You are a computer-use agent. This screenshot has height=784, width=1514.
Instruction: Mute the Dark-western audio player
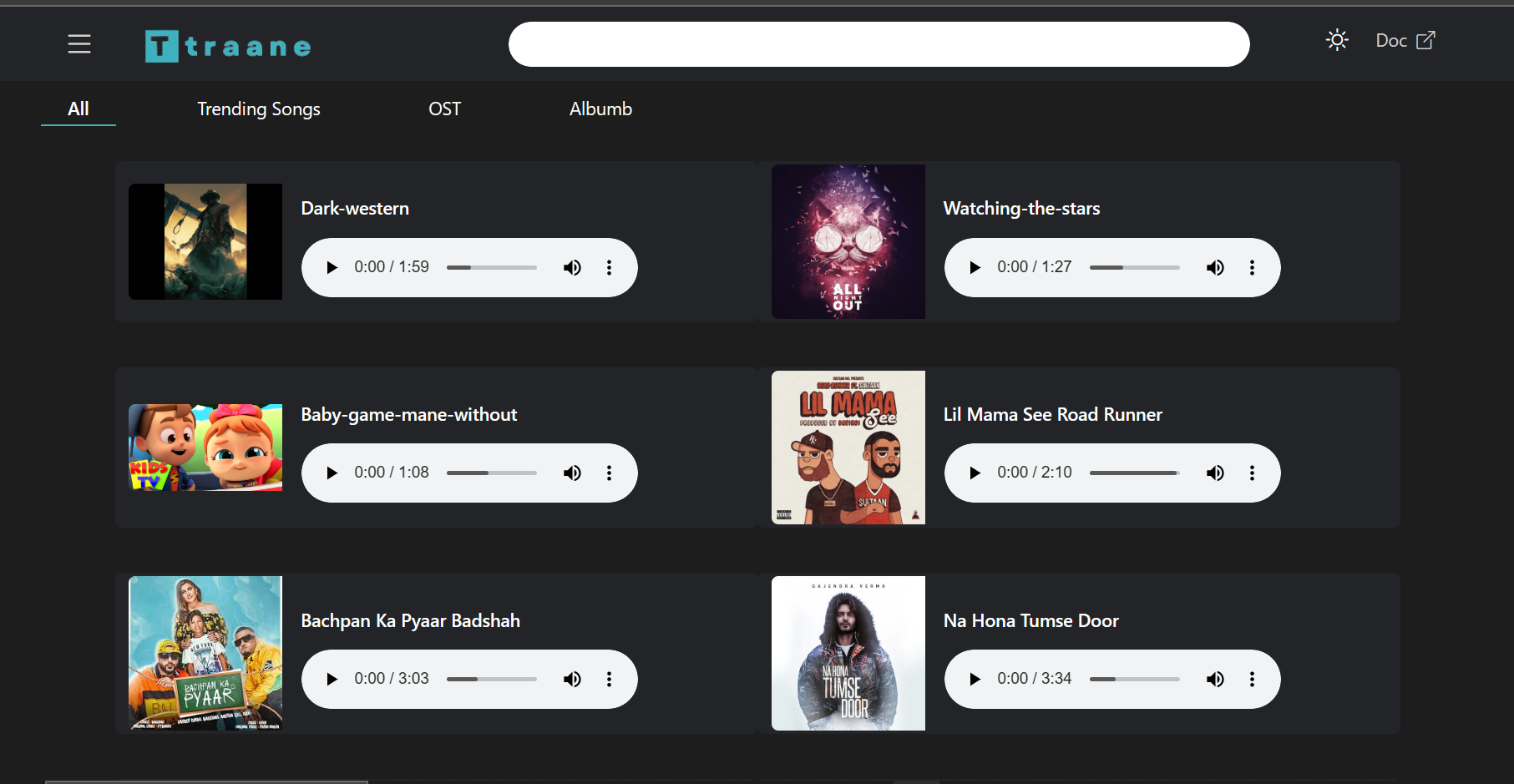pos(572,267)
